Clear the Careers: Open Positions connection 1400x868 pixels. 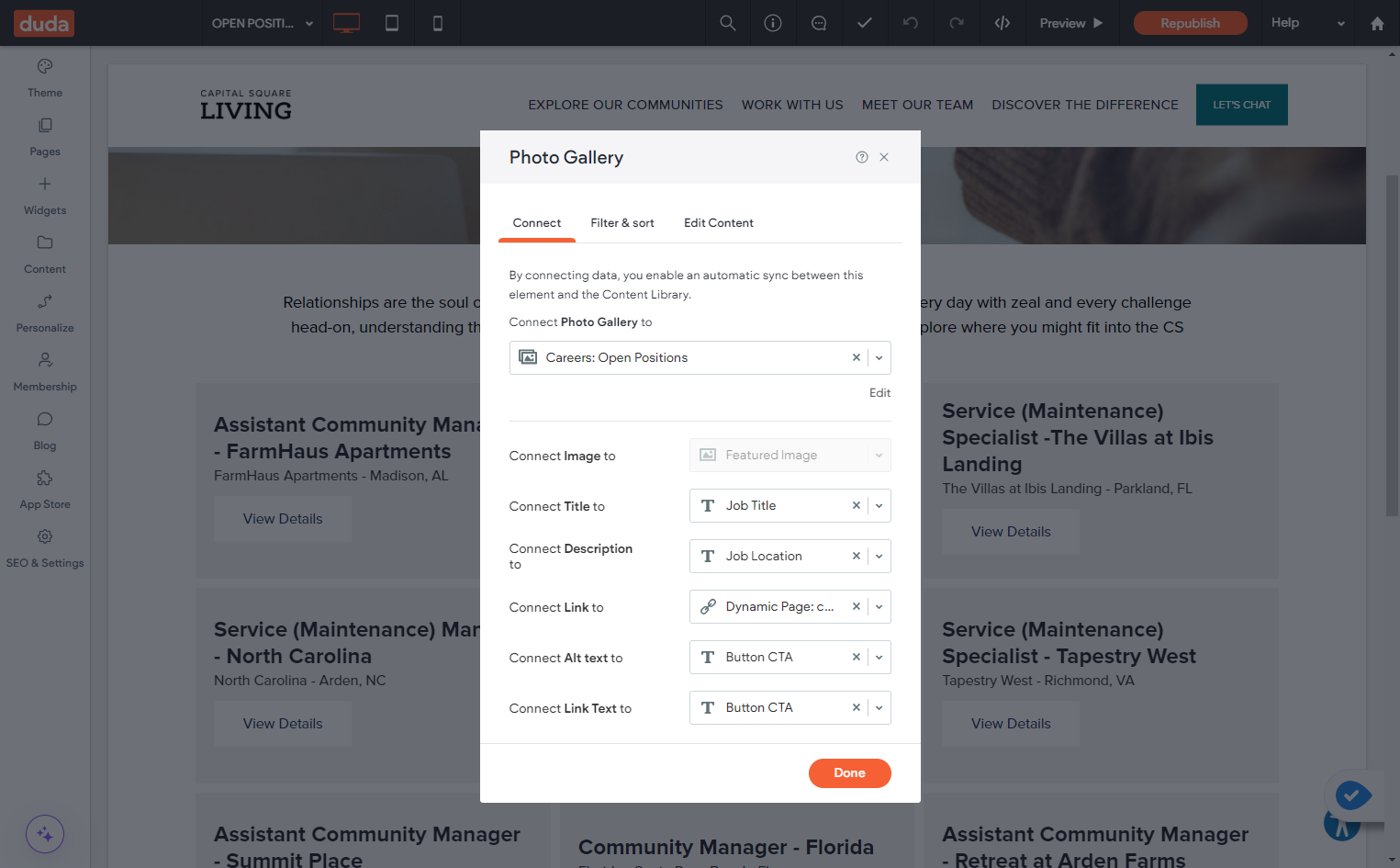pyautogui.click(x=857, y=358)
